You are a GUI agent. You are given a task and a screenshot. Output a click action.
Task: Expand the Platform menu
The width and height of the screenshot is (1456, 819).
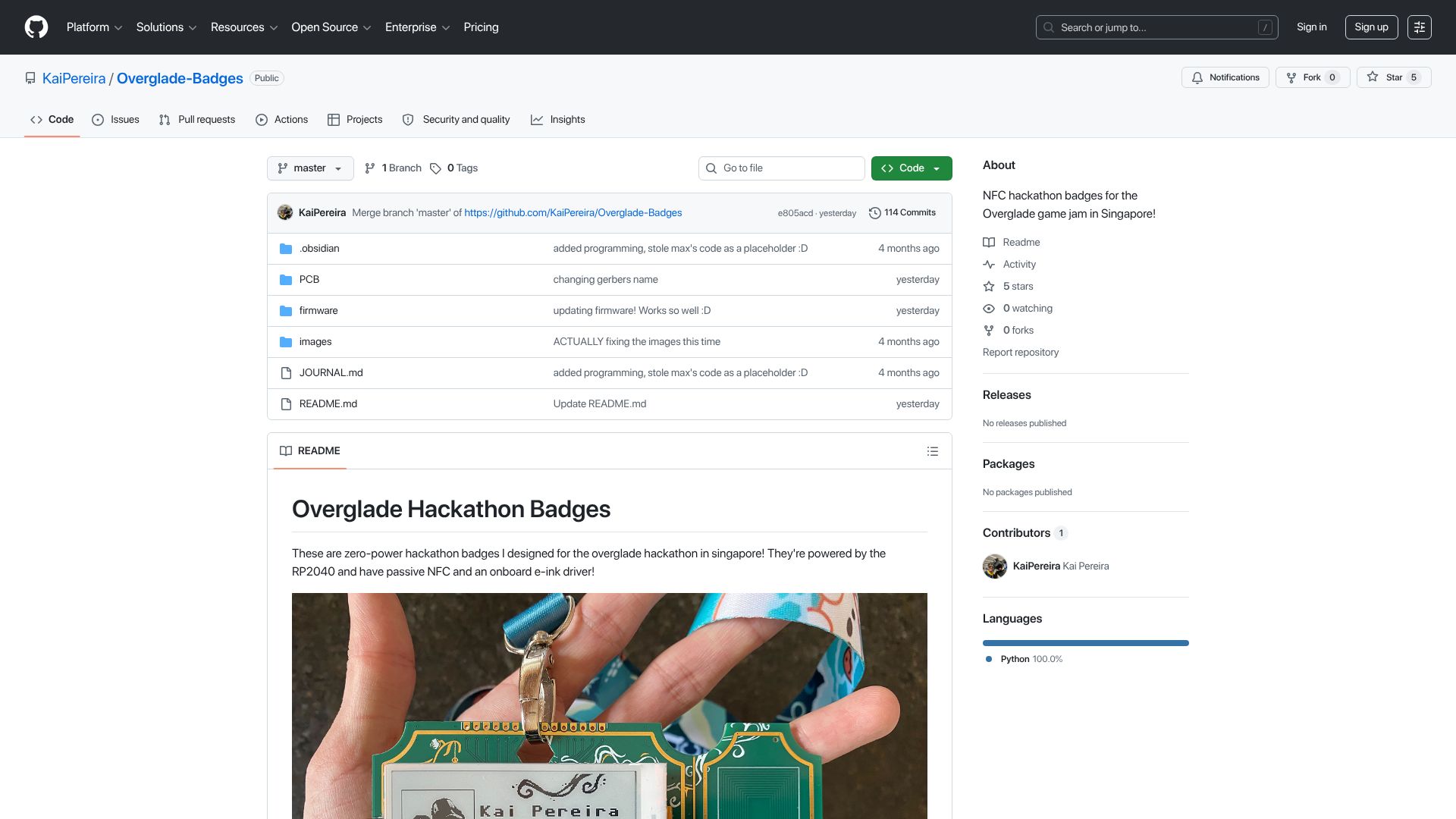tap(94, 27)
